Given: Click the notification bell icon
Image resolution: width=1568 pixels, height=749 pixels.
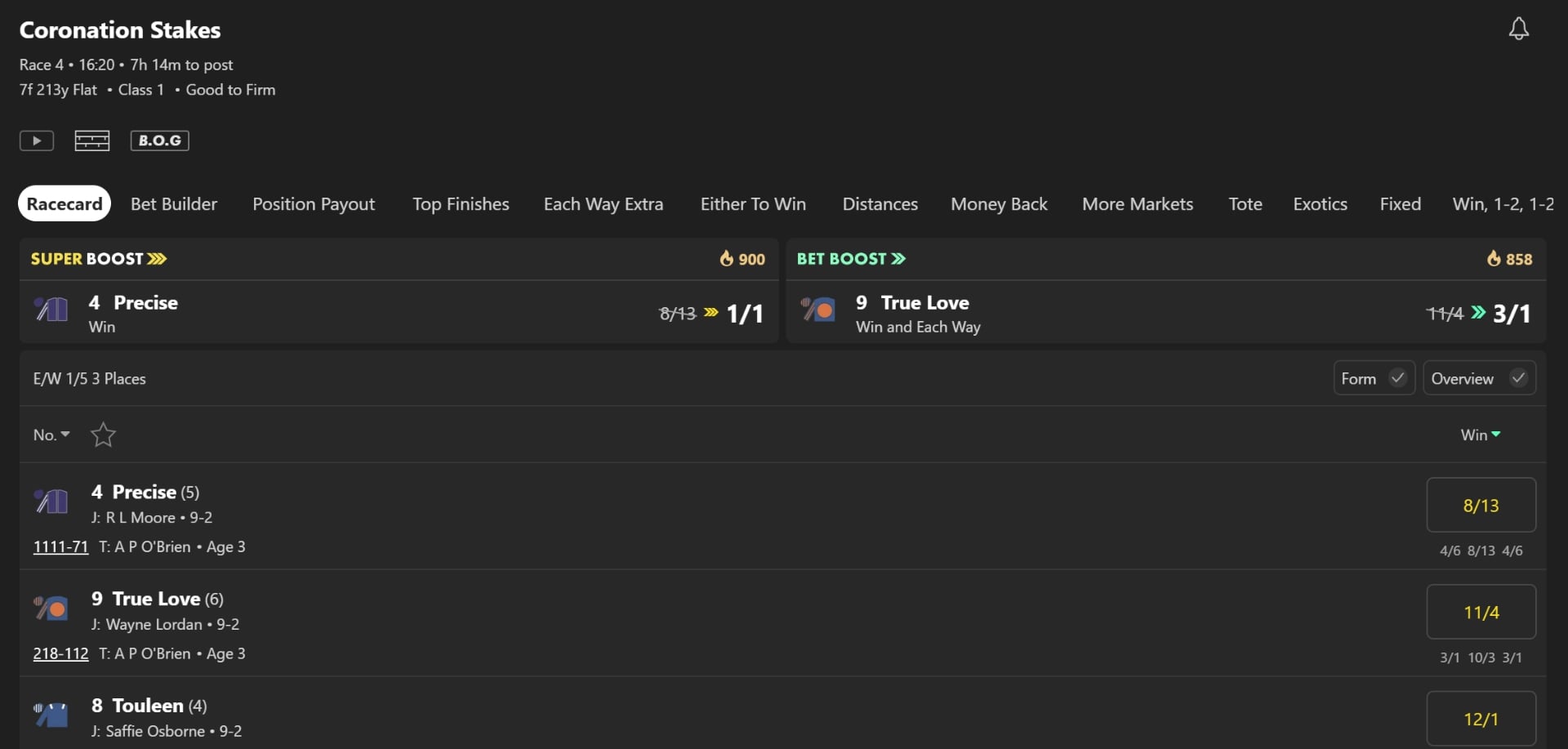Looking at the screenshot, I should [x=1518, y=29].
